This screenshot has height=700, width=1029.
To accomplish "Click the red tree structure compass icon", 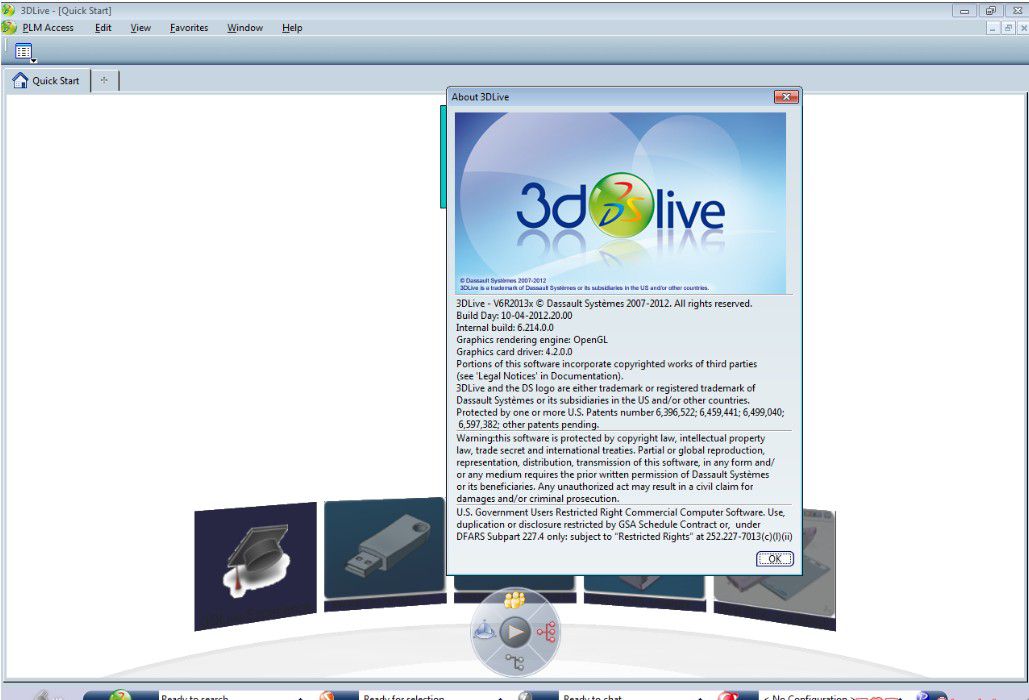I will click(546, 631).
